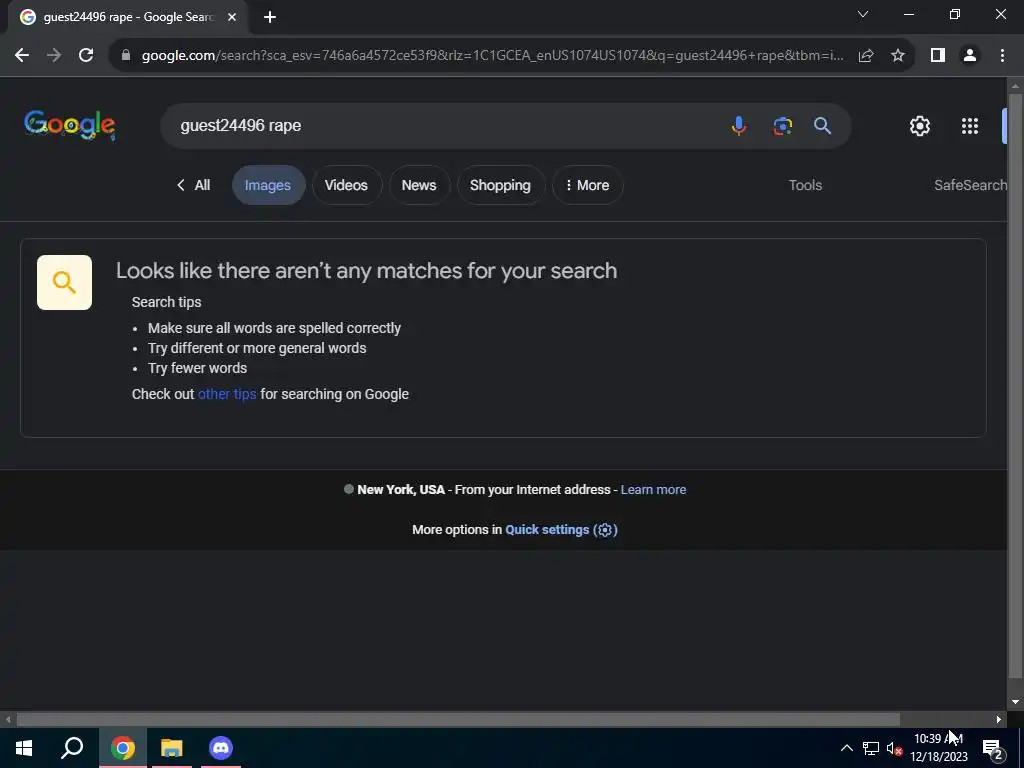Click the horizontal scrollbar thumb
1024x768 pixels.
click(x=458, y=720)
